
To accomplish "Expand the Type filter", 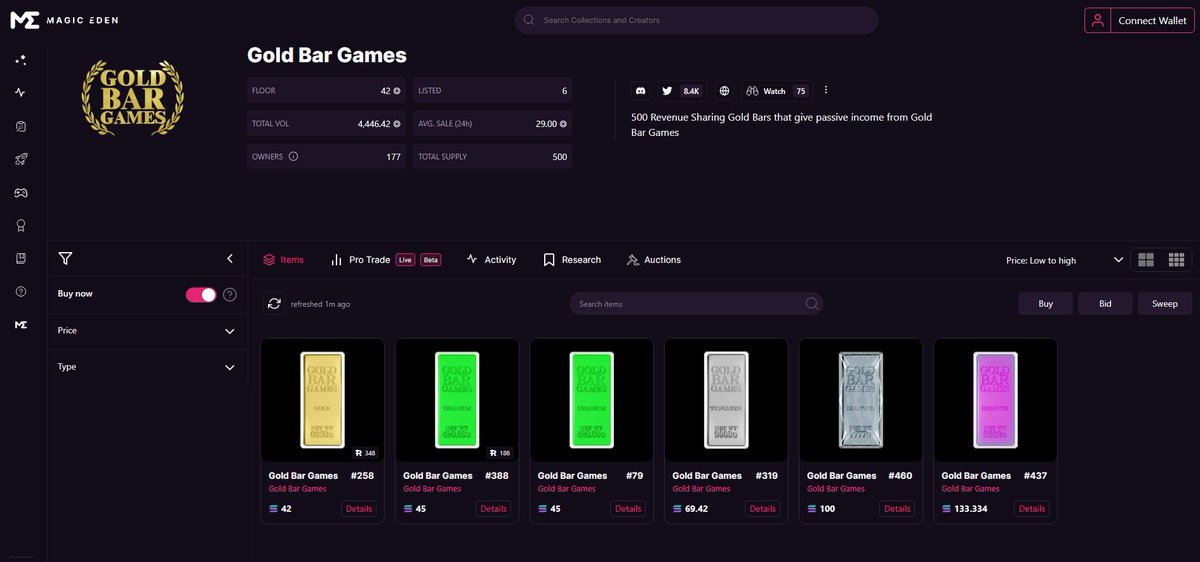I will pos(148,367).
